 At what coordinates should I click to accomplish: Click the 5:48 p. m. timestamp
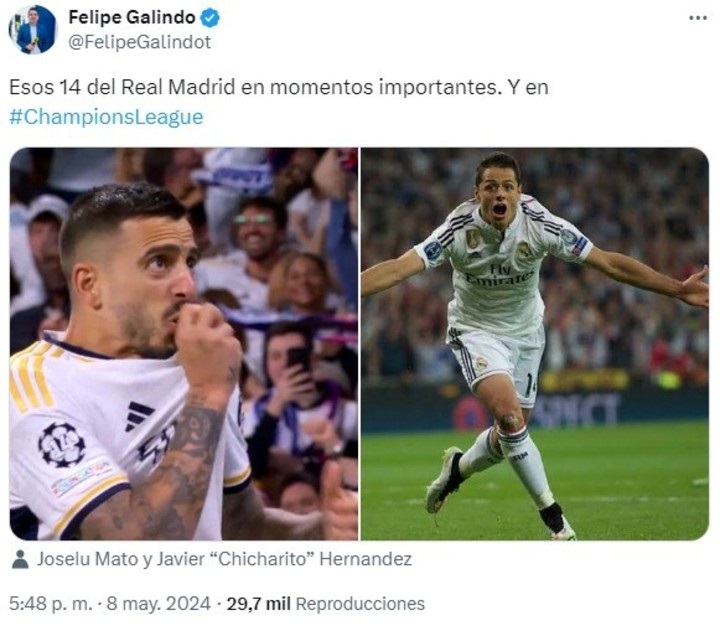tap(51, 603)
